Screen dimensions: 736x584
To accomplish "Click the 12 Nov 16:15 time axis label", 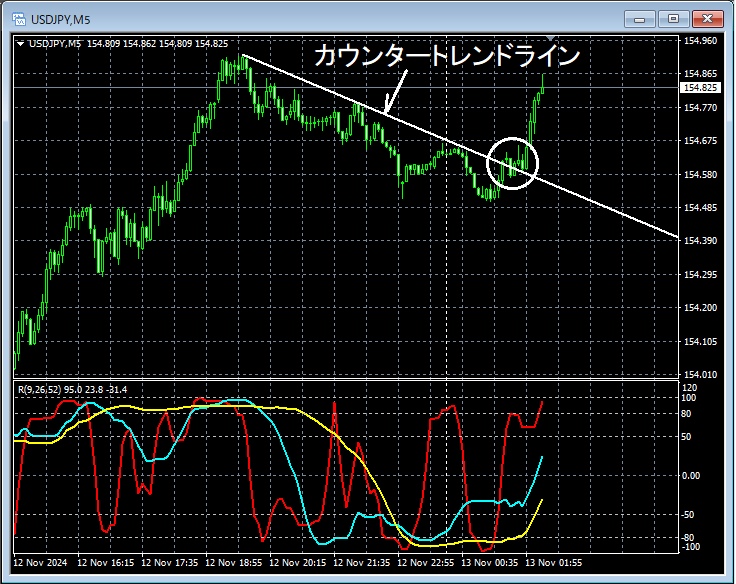I will point(106,562).
